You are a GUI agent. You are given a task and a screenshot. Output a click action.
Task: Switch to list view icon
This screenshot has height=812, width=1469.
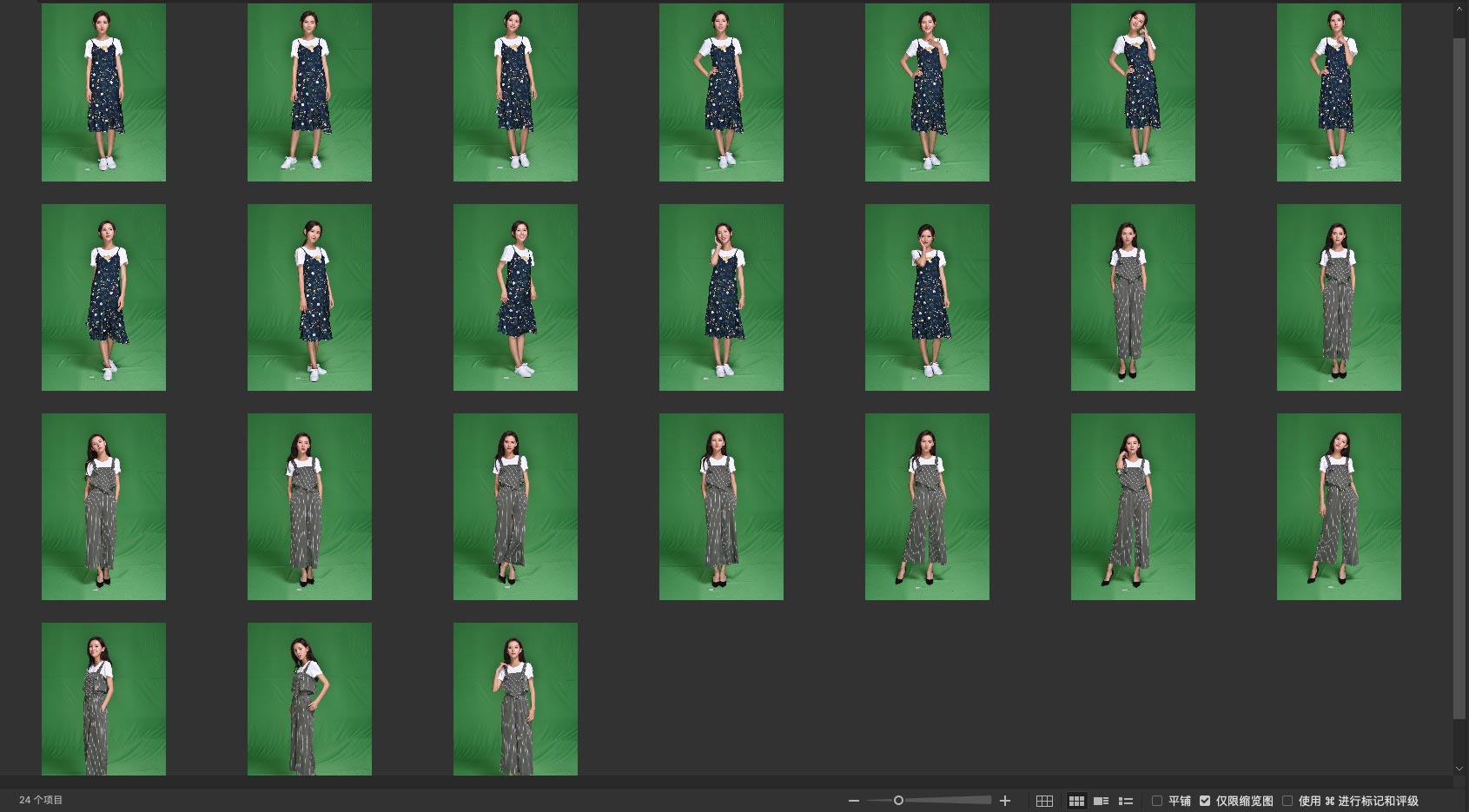[x=1125, y=801]
